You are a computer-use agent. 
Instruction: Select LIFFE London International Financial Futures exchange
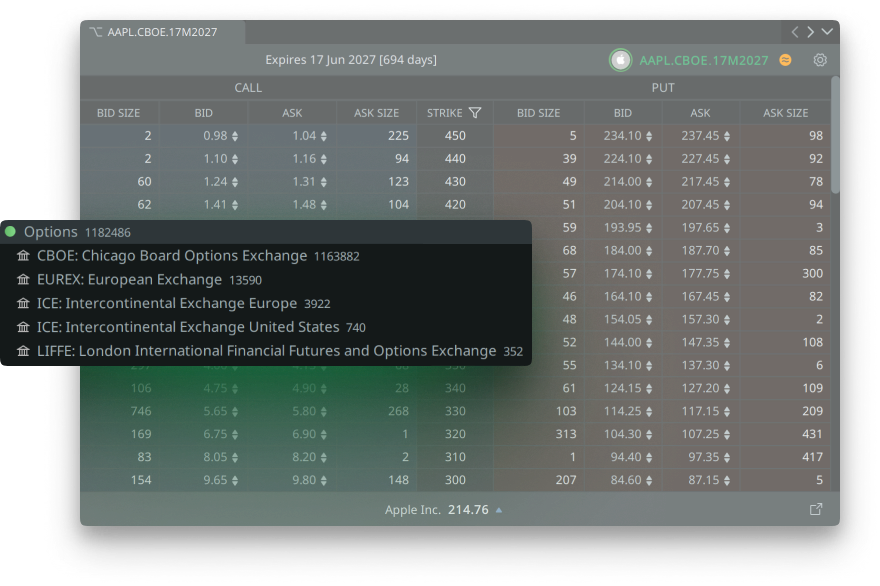pos(266,351)
